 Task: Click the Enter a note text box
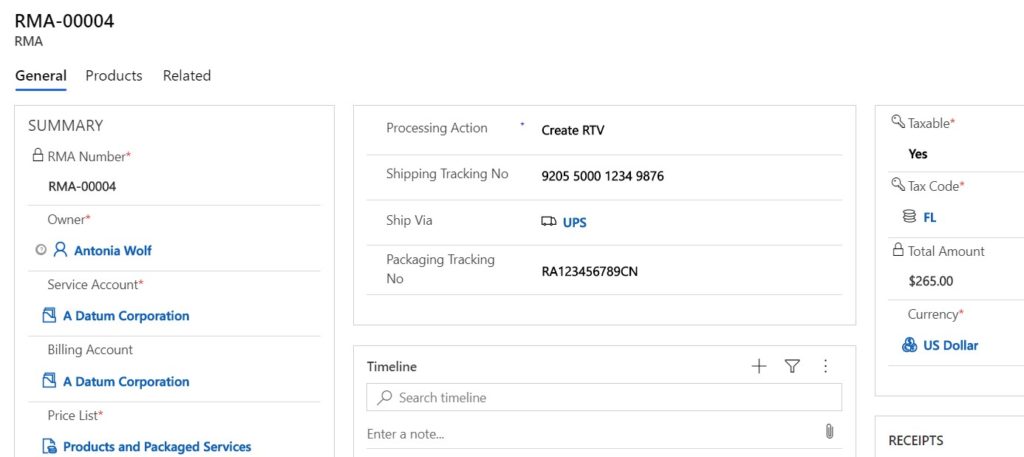point(593,433)
